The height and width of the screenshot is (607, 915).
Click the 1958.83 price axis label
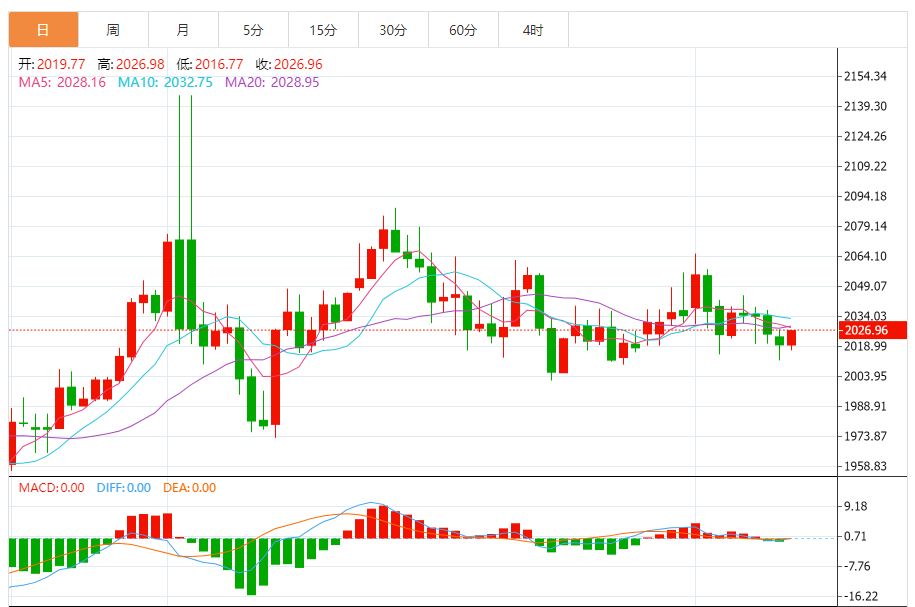click(865, 466)
